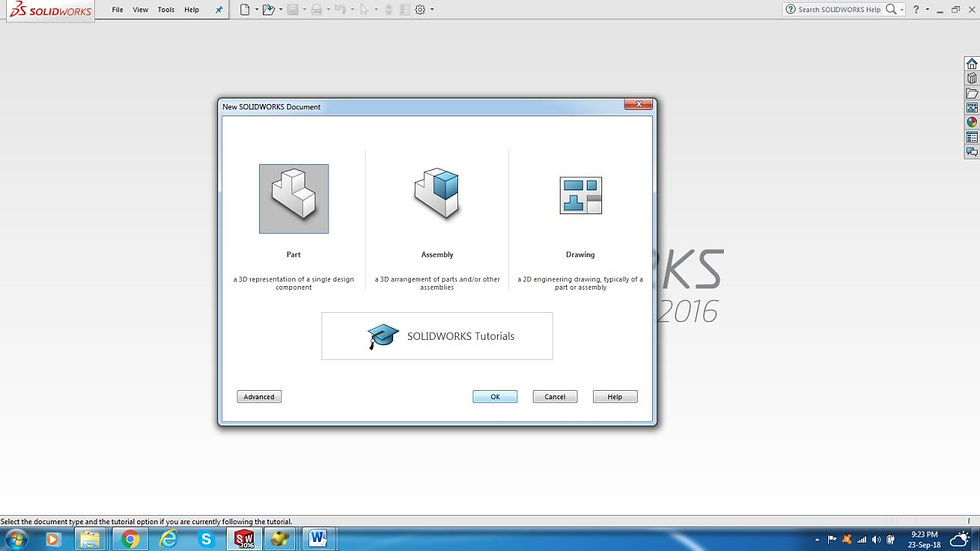Open the Windows Start menu
980x551 pixels.
[16, 539]
